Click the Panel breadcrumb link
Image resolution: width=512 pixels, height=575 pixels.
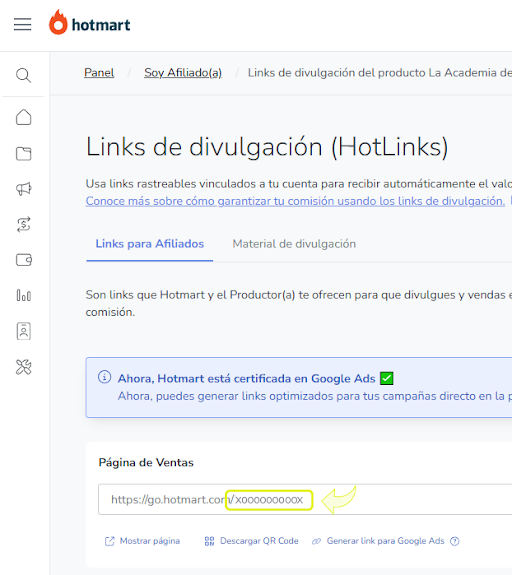[x=99, y=73]
